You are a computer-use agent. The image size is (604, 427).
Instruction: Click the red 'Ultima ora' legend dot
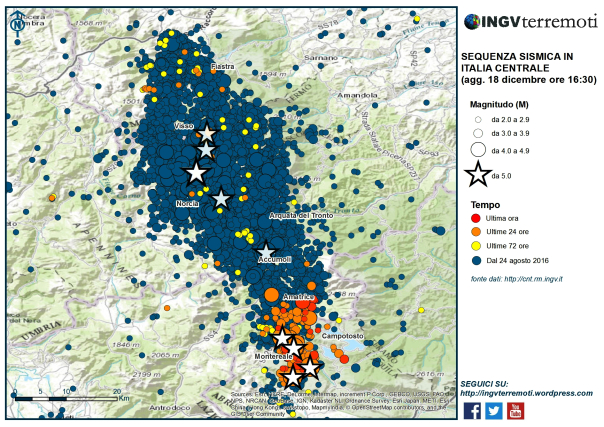478,217
